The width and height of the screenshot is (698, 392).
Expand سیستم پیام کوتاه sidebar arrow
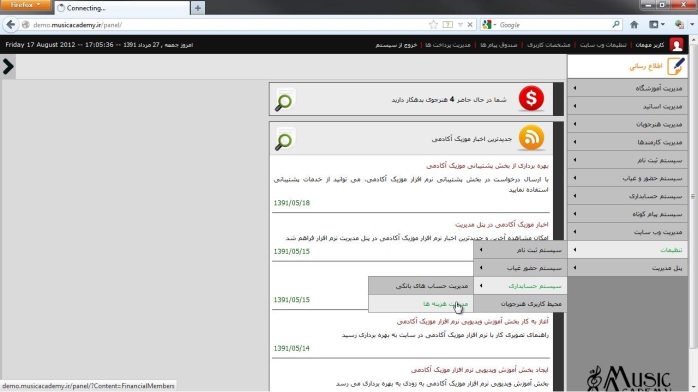point(575,214)
